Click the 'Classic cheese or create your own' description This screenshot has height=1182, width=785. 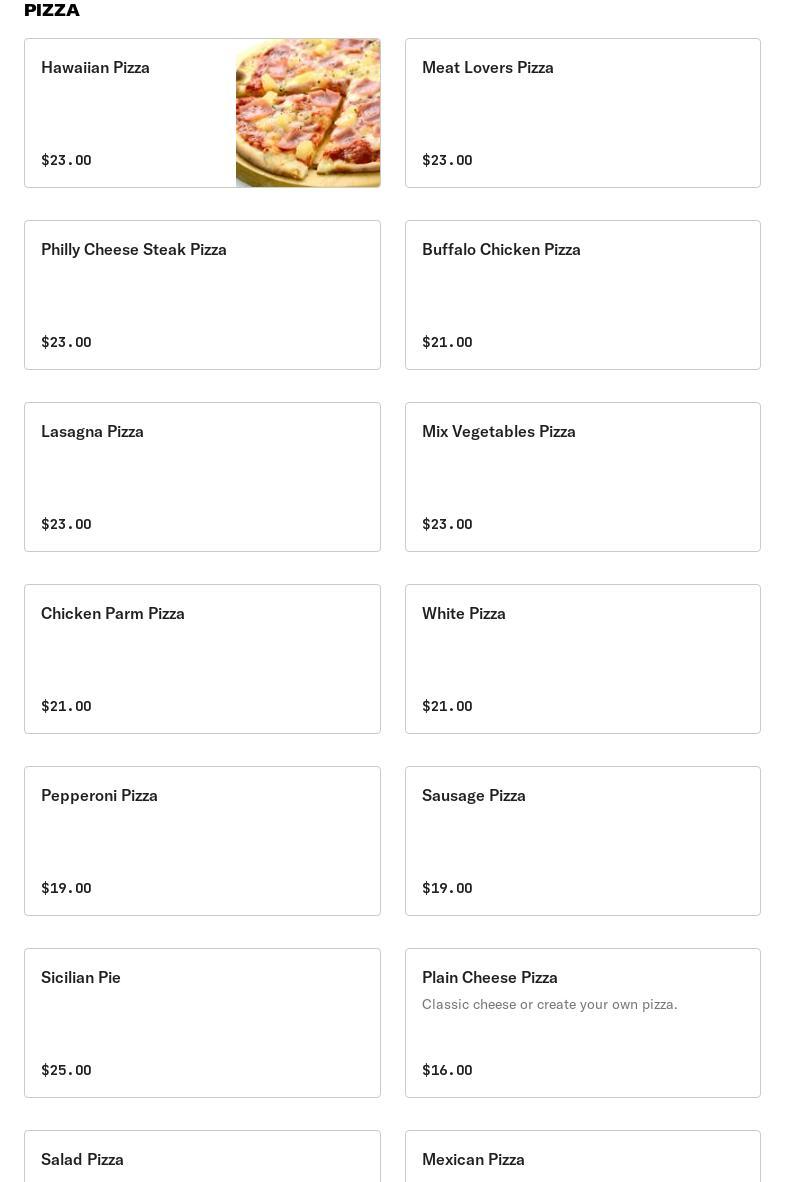[549, 1004]
